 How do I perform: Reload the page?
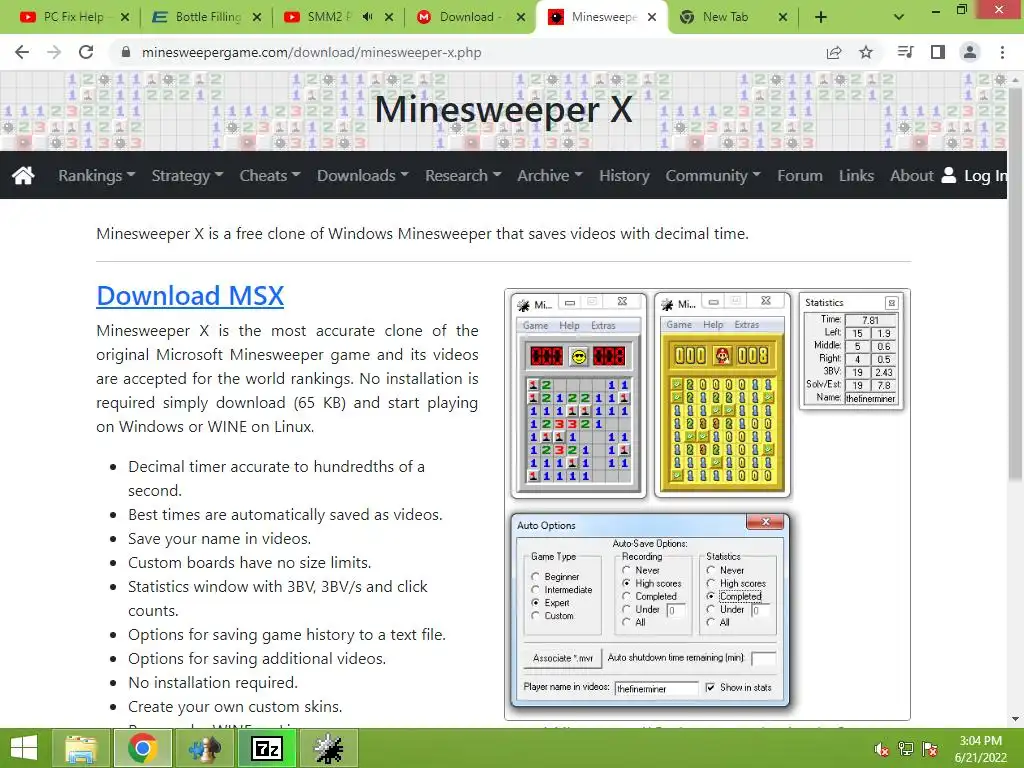(x=86, y=52)
